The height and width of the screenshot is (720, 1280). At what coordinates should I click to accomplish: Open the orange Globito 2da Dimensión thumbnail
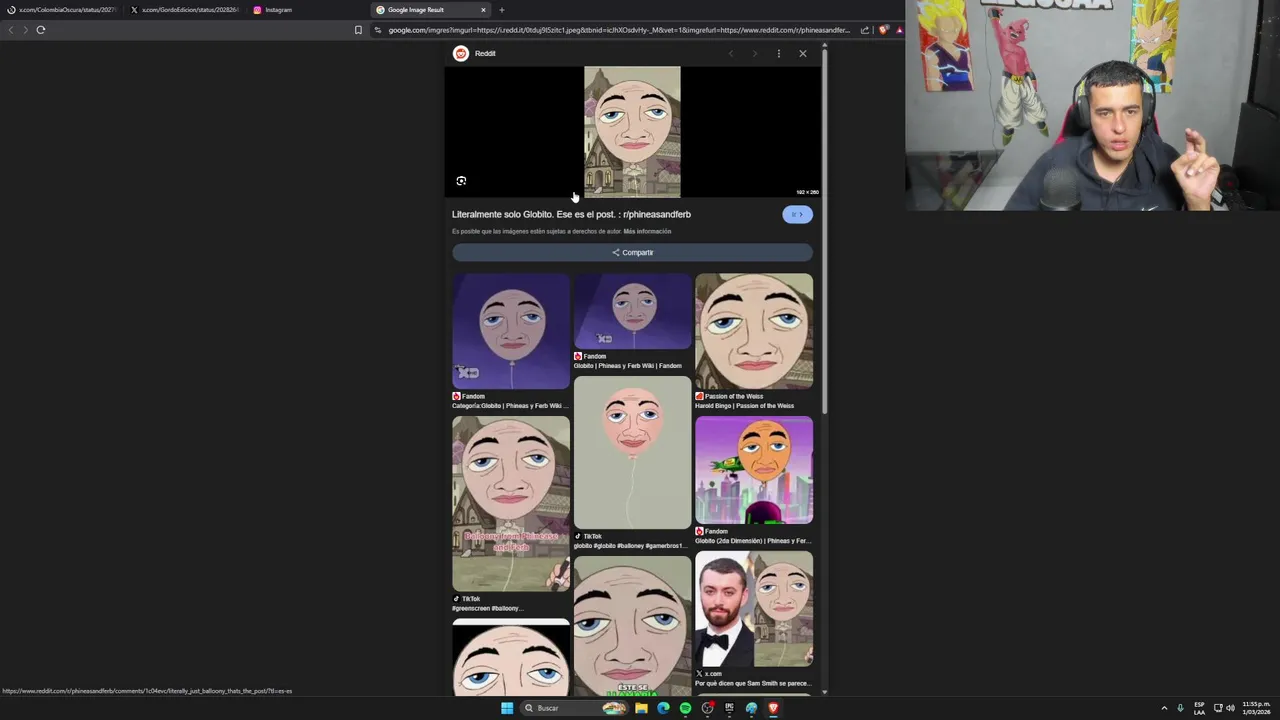pos(754,470)
